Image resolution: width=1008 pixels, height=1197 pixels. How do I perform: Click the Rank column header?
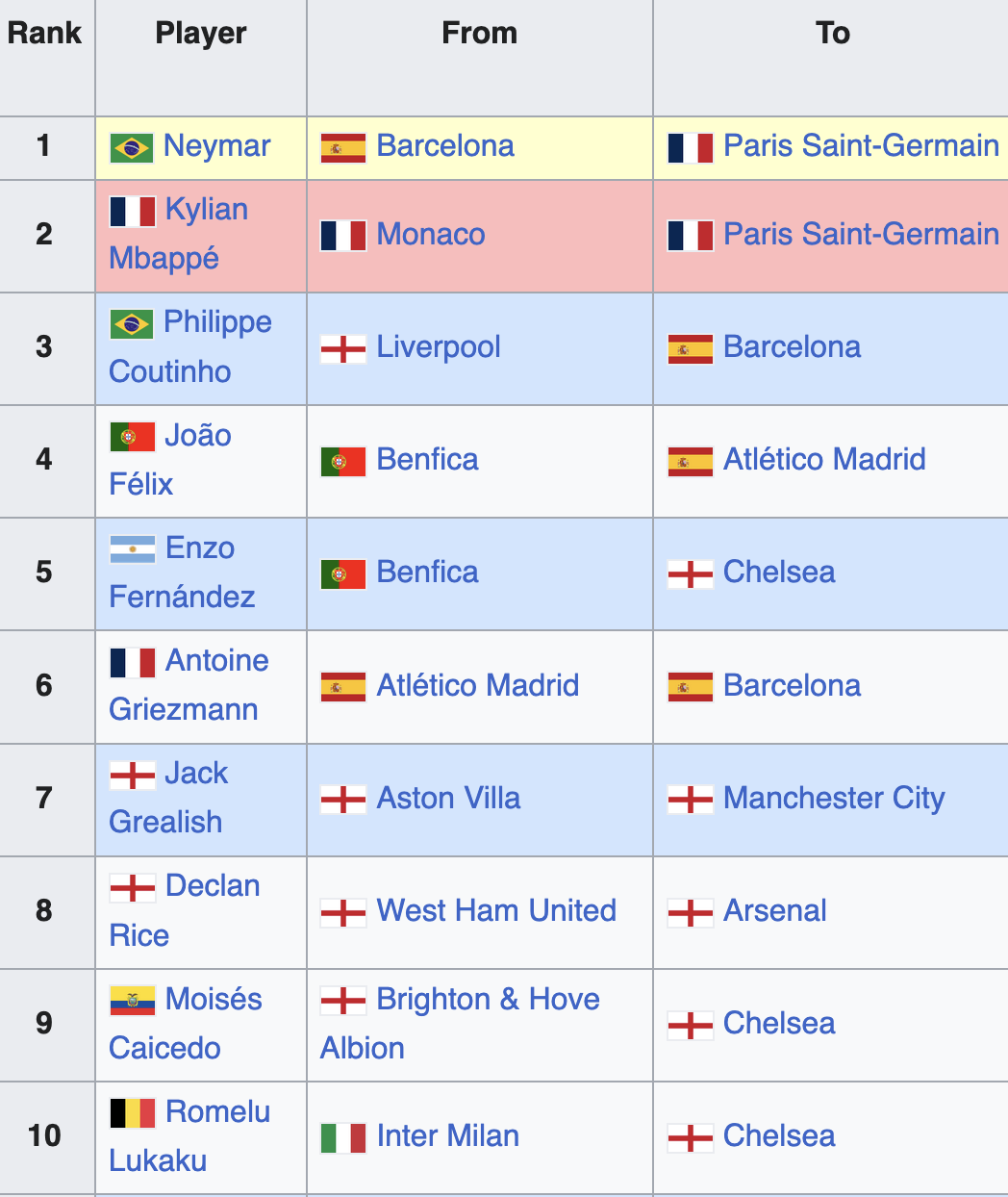click(45, 33)
